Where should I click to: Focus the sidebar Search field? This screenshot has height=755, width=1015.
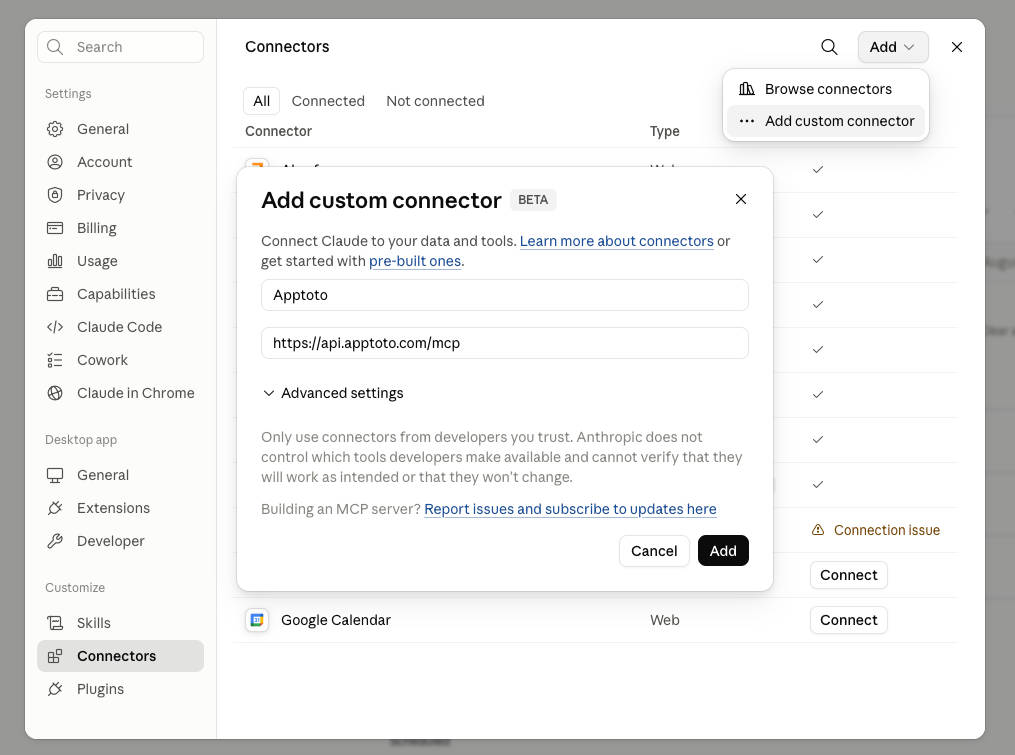pyautogui.click(x=120, y=47)
